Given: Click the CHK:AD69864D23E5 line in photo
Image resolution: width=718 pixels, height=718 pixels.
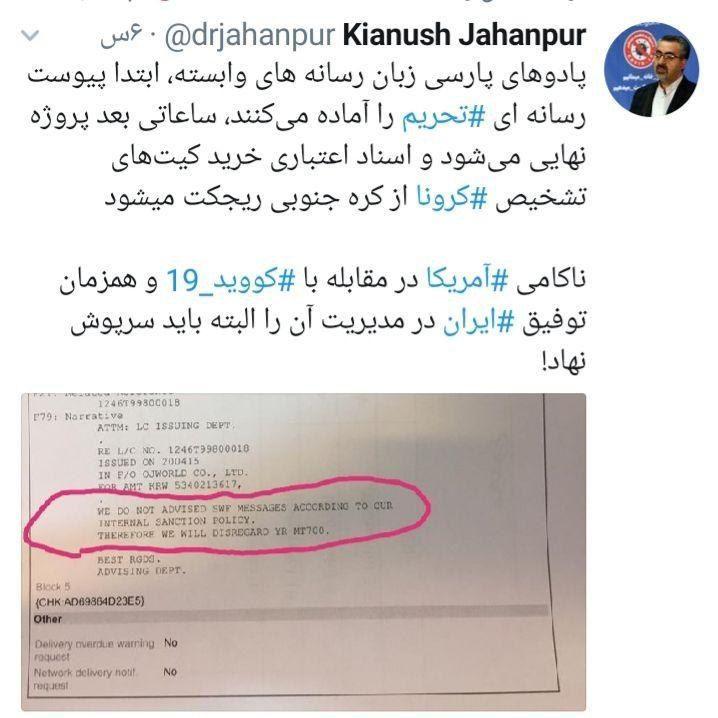Looking at the screenshot, I should point(90,601).
